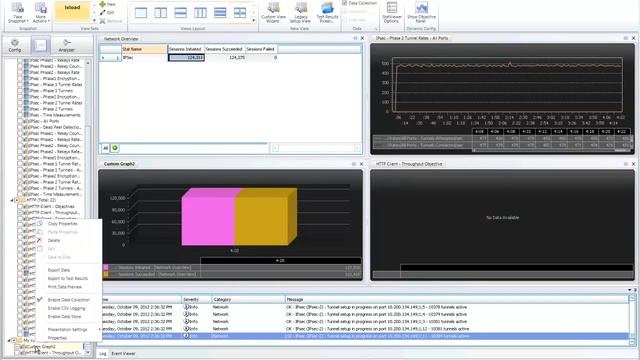Open the Data group dialog launcher
Screen dimensions: 640x360
(376, 29)
